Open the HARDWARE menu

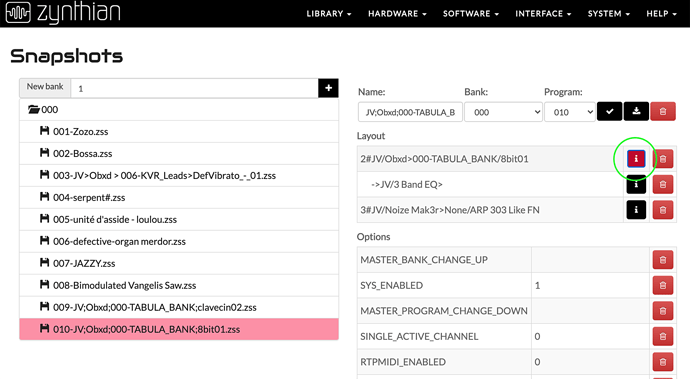point(397,14)
